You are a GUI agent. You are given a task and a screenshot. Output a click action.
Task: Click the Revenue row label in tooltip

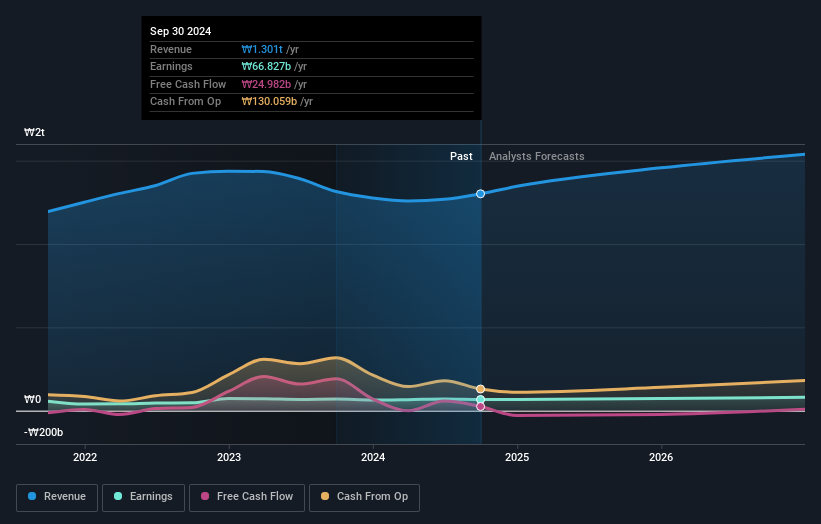[171, 49]
